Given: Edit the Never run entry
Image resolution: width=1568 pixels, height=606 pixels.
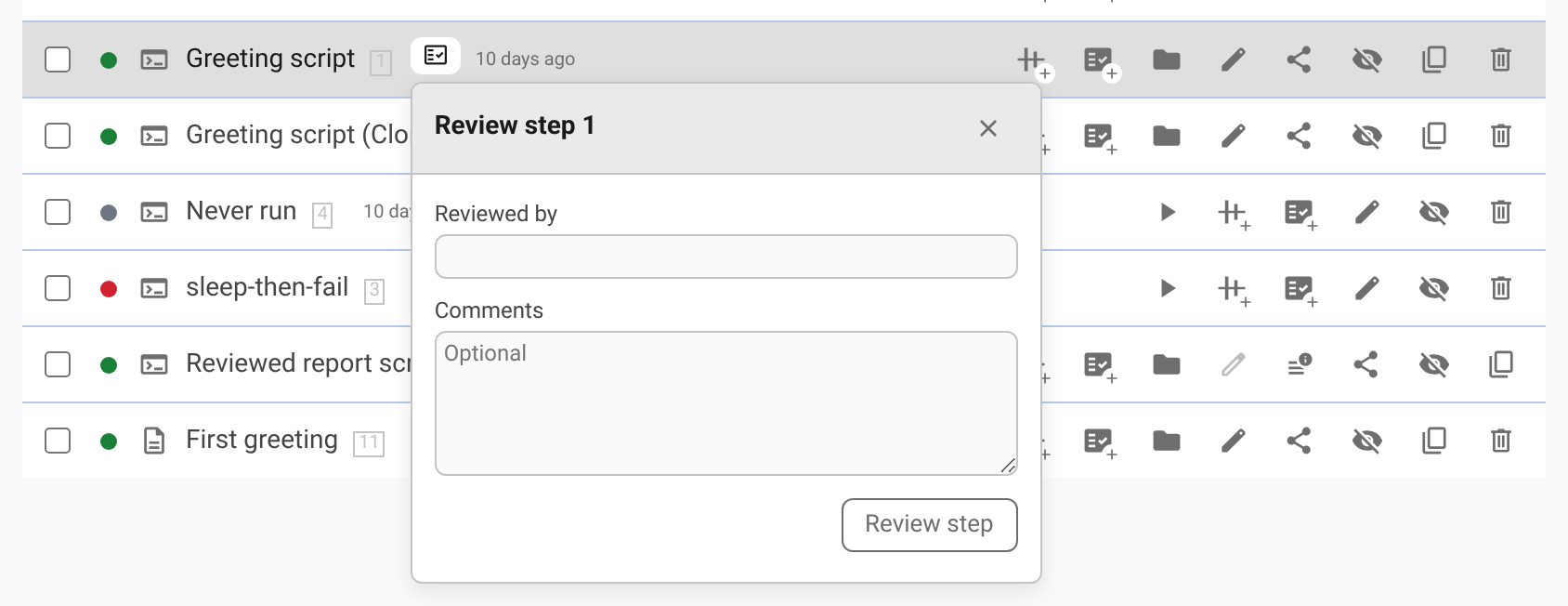Looking at the screenshot, I should tap(1367, 213).
